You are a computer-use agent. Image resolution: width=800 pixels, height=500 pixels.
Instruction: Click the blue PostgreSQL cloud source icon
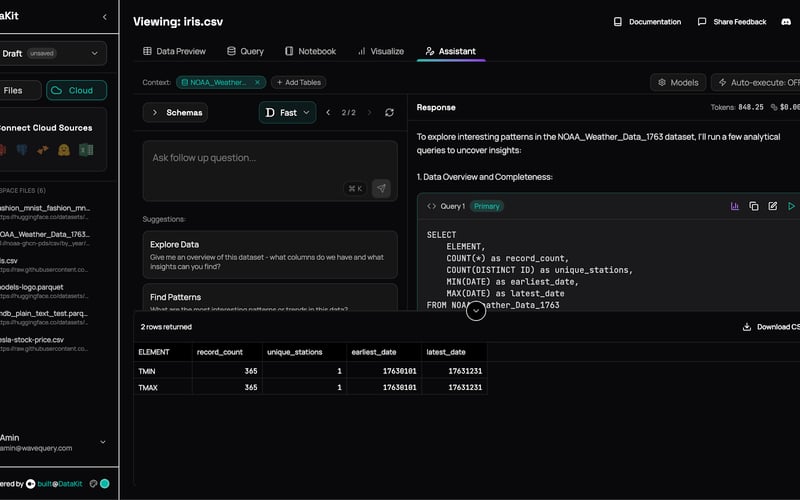click(22, 150)
